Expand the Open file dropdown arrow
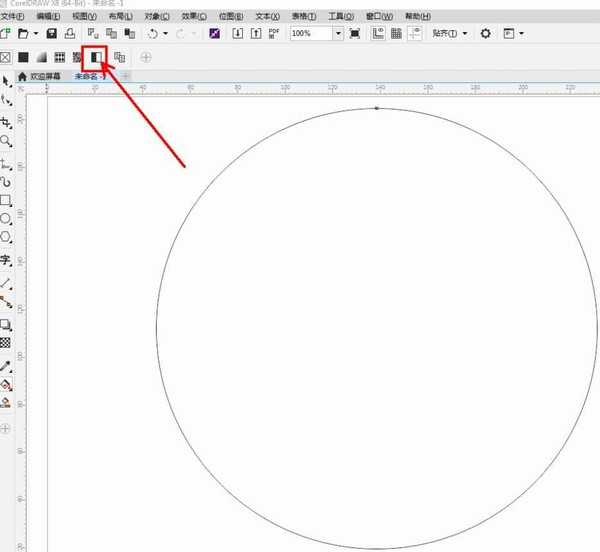This screenshot has width=600, height=552. 35,33
